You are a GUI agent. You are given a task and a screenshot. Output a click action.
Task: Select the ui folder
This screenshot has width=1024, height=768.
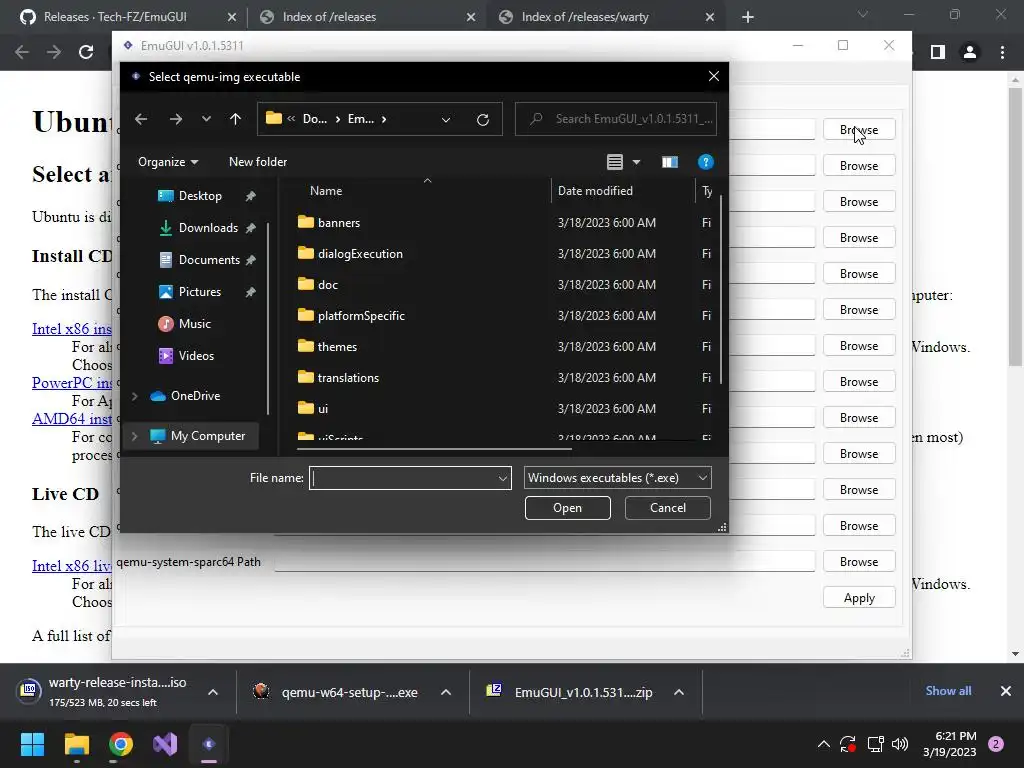point(323,409)
